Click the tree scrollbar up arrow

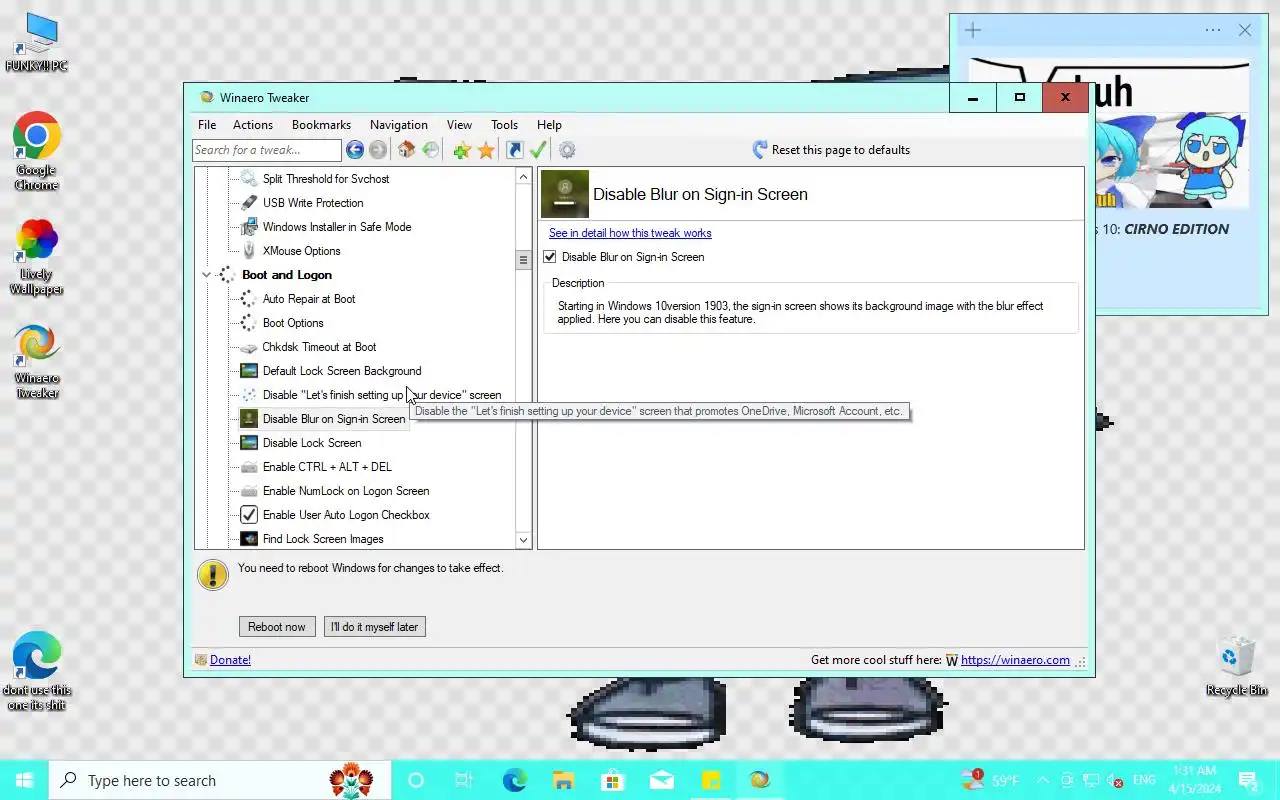click(523, 177)
